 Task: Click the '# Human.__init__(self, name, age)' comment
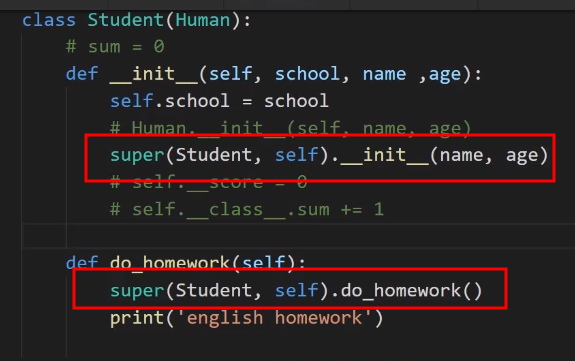290,128
